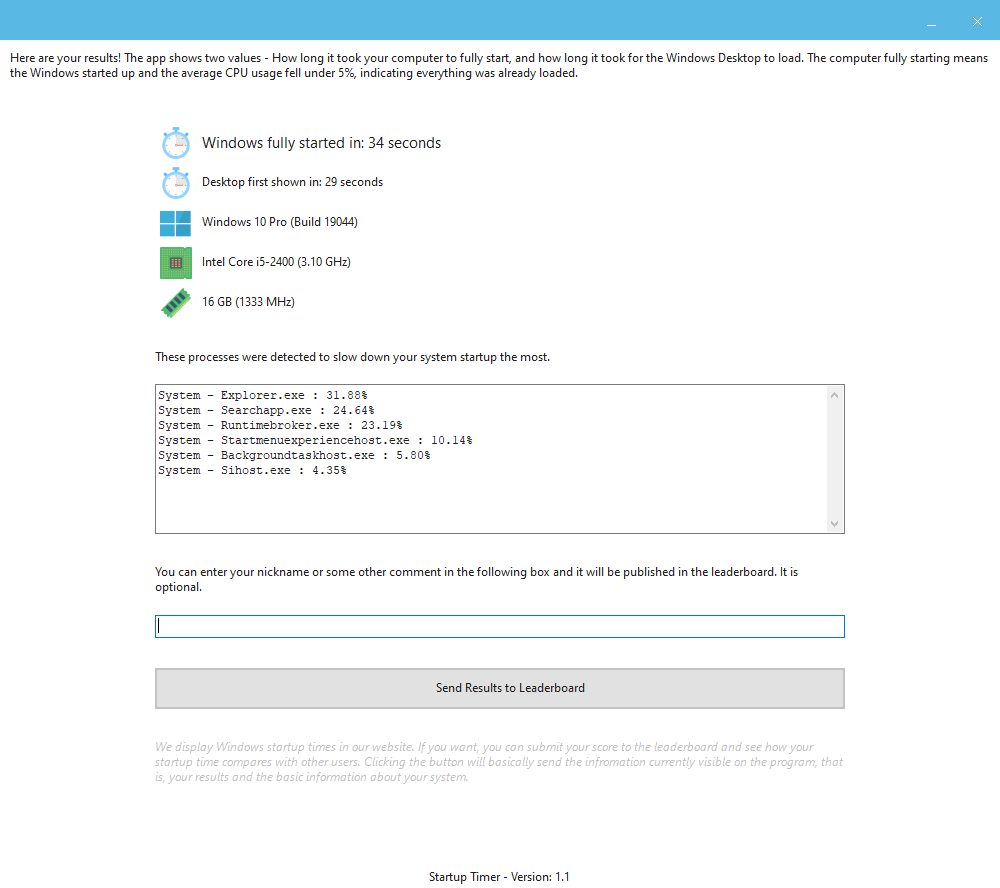
Task: Select the Sihost.exe : 4.35% line
Action: coord(252,470)
